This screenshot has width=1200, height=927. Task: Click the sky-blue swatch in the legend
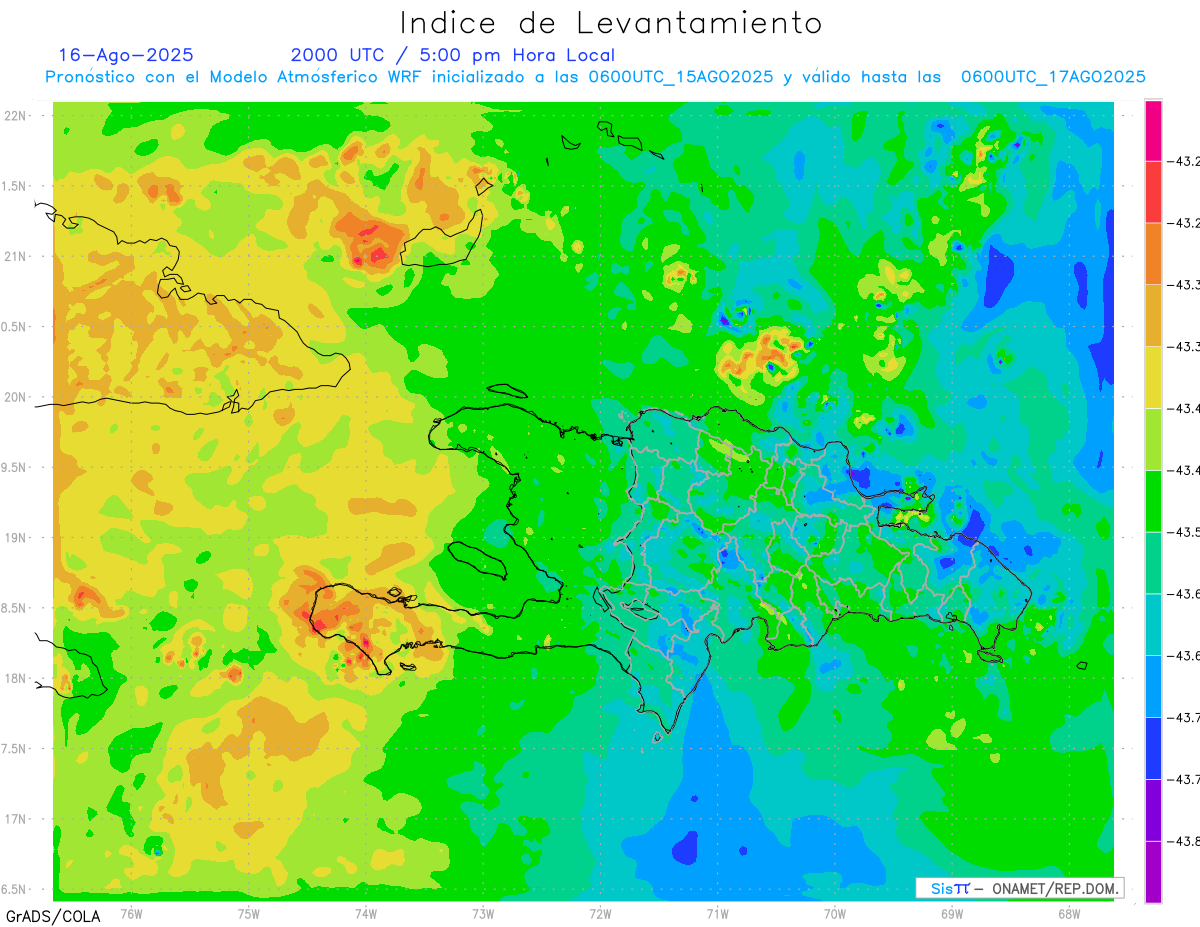(1153, 686)
